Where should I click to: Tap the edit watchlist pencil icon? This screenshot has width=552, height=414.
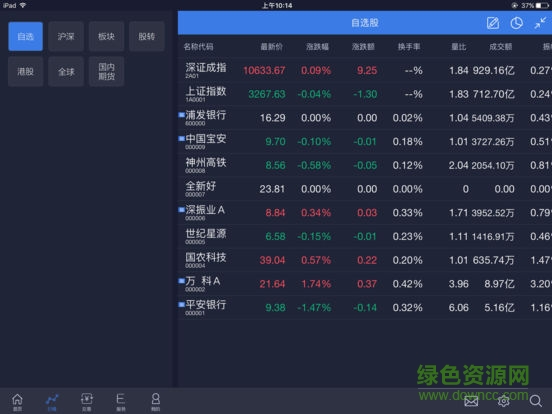pos(493,23)
